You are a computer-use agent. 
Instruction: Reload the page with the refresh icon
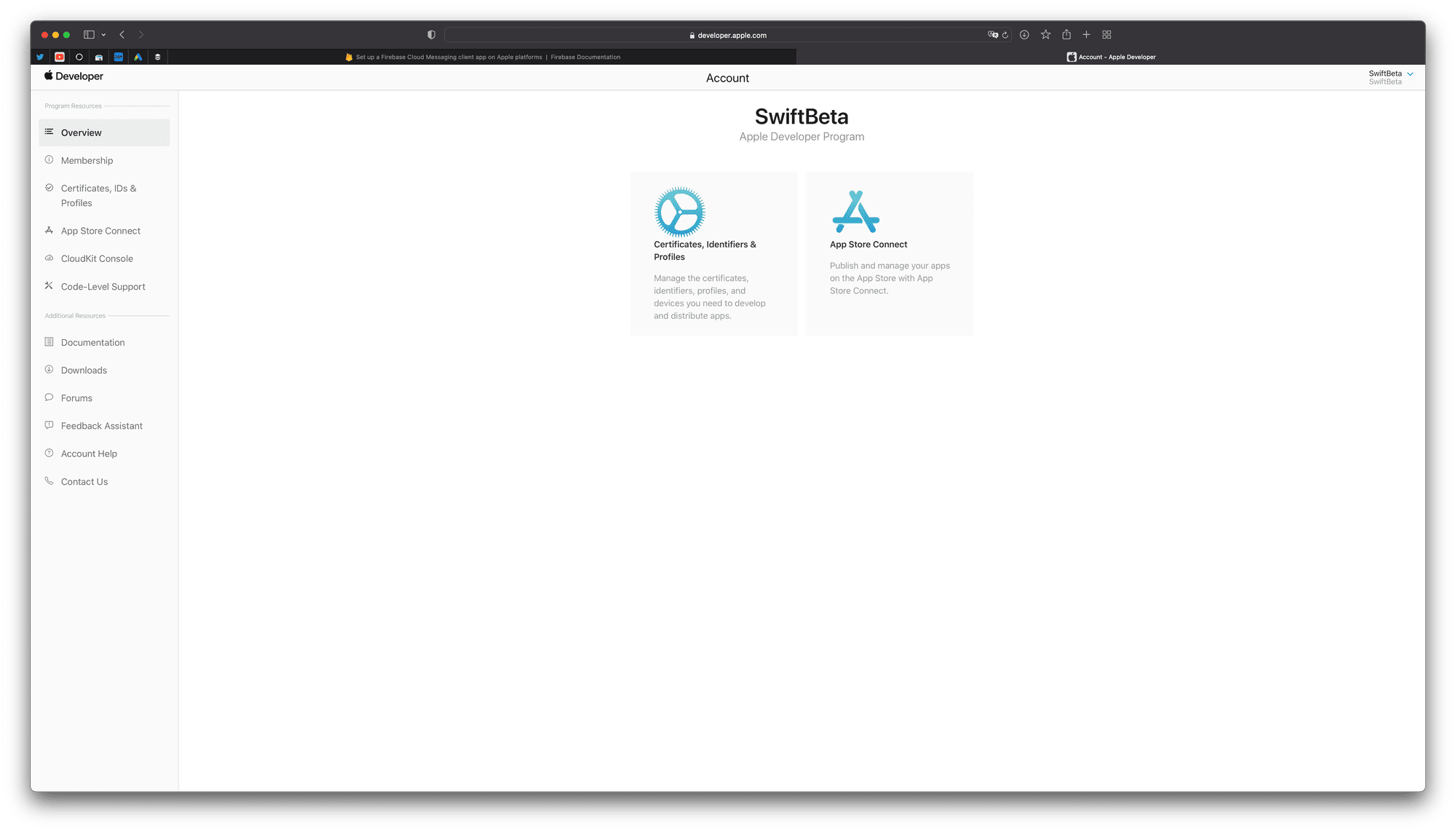click(1005, 35)
